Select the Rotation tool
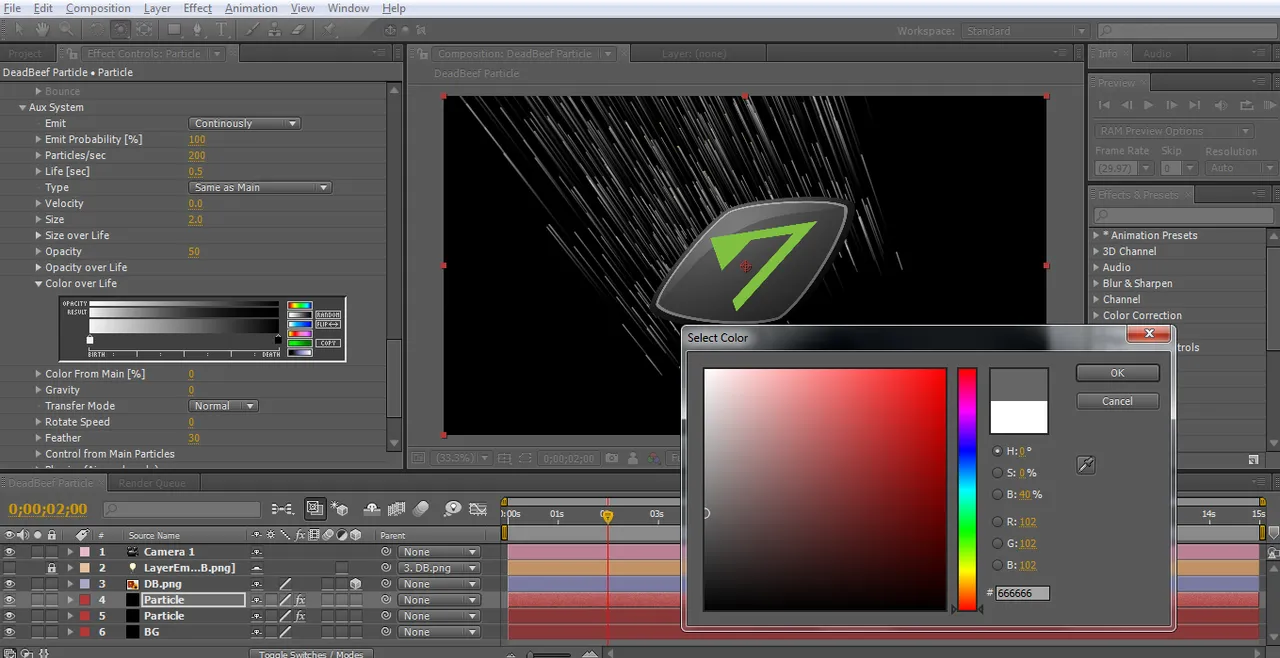The image size is (1280, 658). tap(97, 30)
